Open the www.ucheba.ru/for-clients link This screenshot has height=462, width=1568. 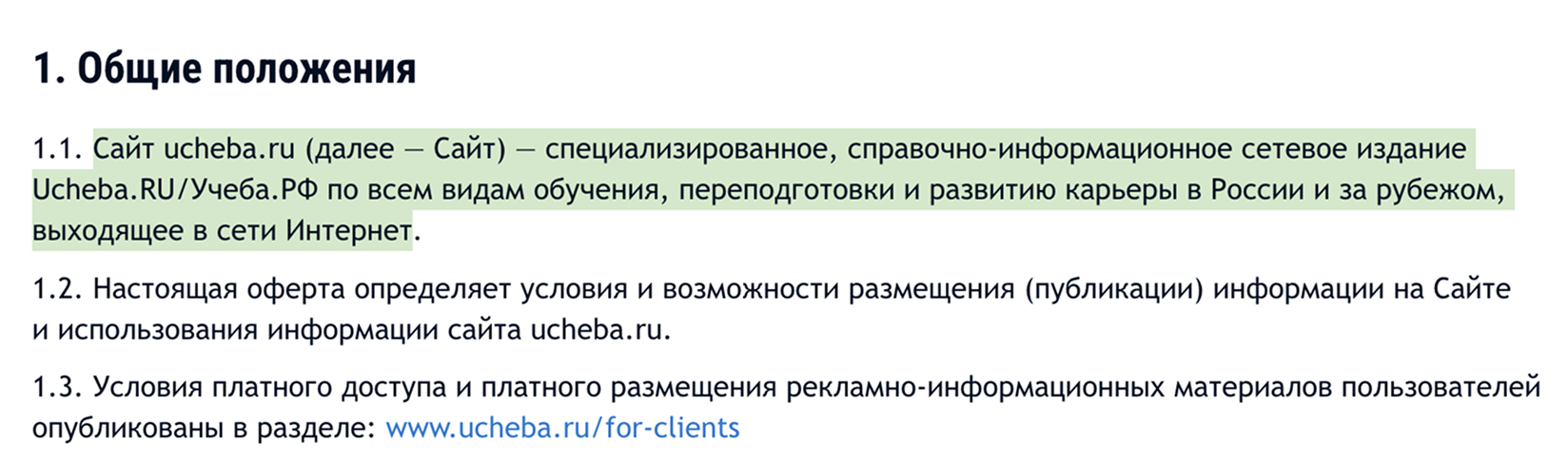tap(561, 428)
